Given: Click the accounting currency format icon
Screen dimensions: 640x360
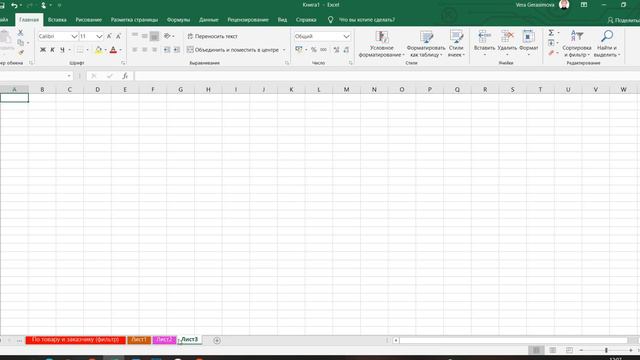Looking at the screenshot, I should coord(299,50).
